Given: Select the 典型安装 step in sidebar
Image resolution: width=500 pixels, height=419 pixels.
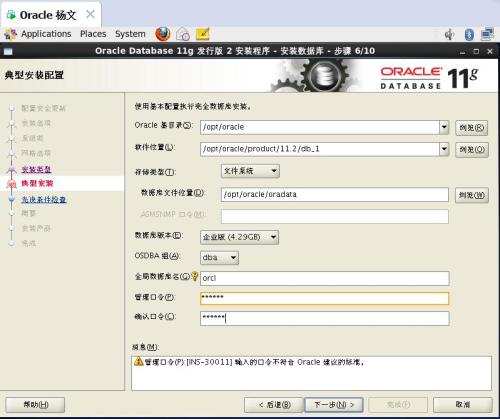Looking at the screenshot, I should [37, 183].
